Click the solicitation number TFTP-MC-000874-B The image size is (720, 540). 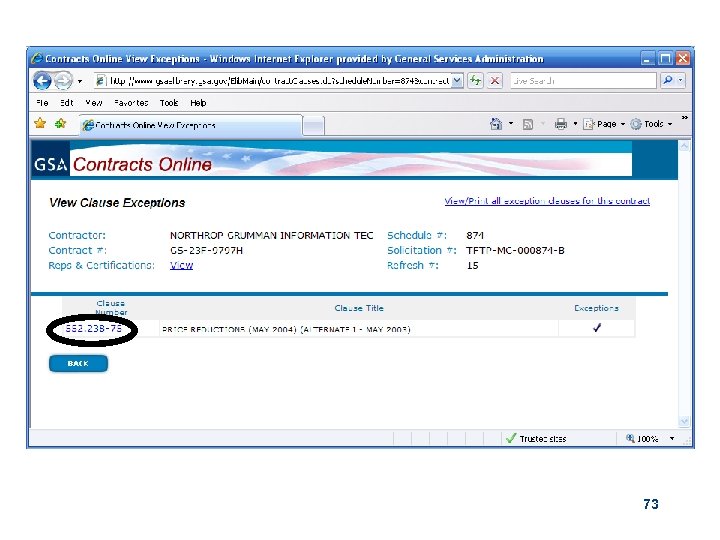(515, 251)
